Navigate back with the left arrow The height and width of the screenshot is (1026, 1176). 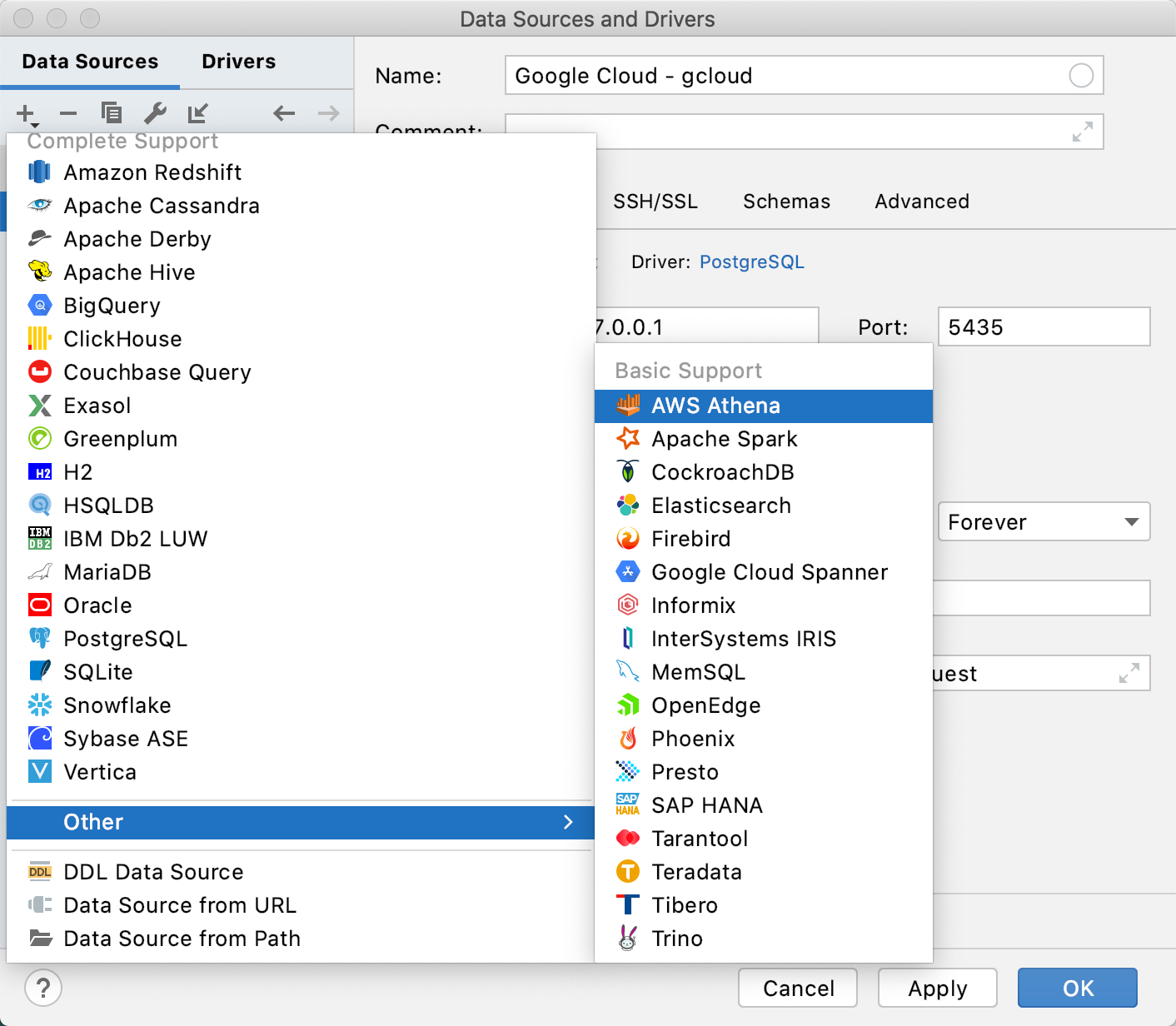tap(284, 113)
